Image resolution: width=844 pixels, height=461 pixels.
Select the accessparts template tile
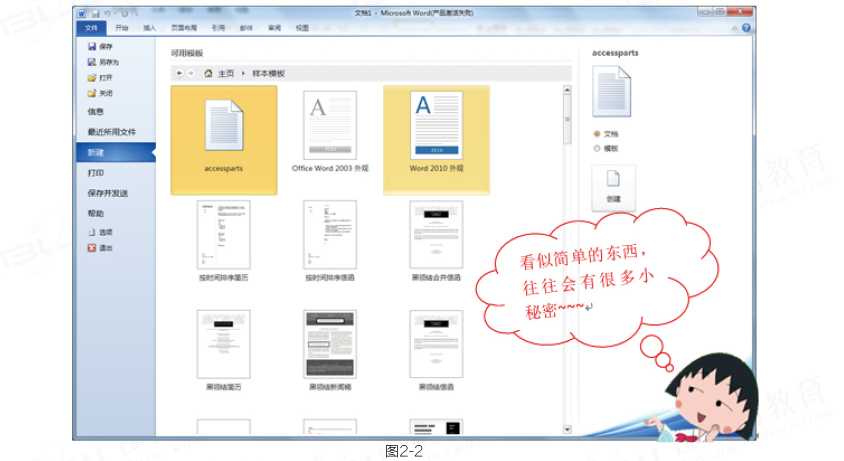tap(224, 139)
